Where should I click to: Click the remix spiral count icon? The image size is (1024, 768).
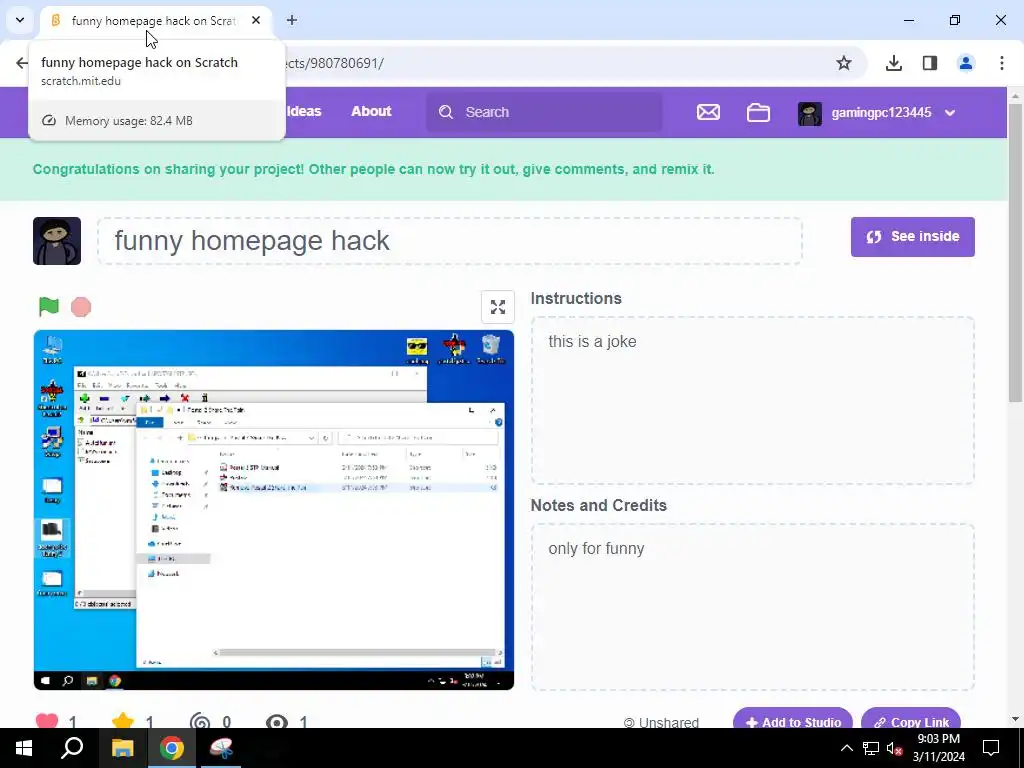[200, 722]
